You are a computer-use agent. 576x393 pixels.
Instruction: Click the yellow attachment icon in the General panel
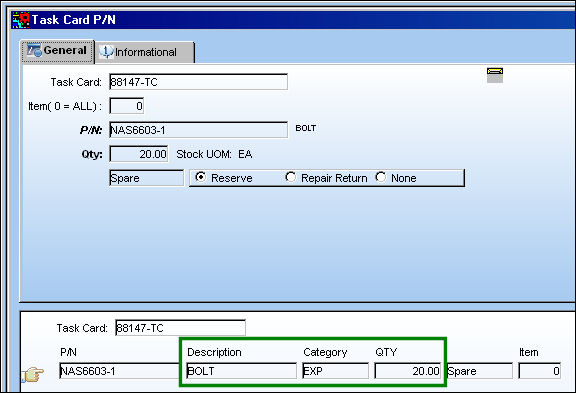[495, 75]
